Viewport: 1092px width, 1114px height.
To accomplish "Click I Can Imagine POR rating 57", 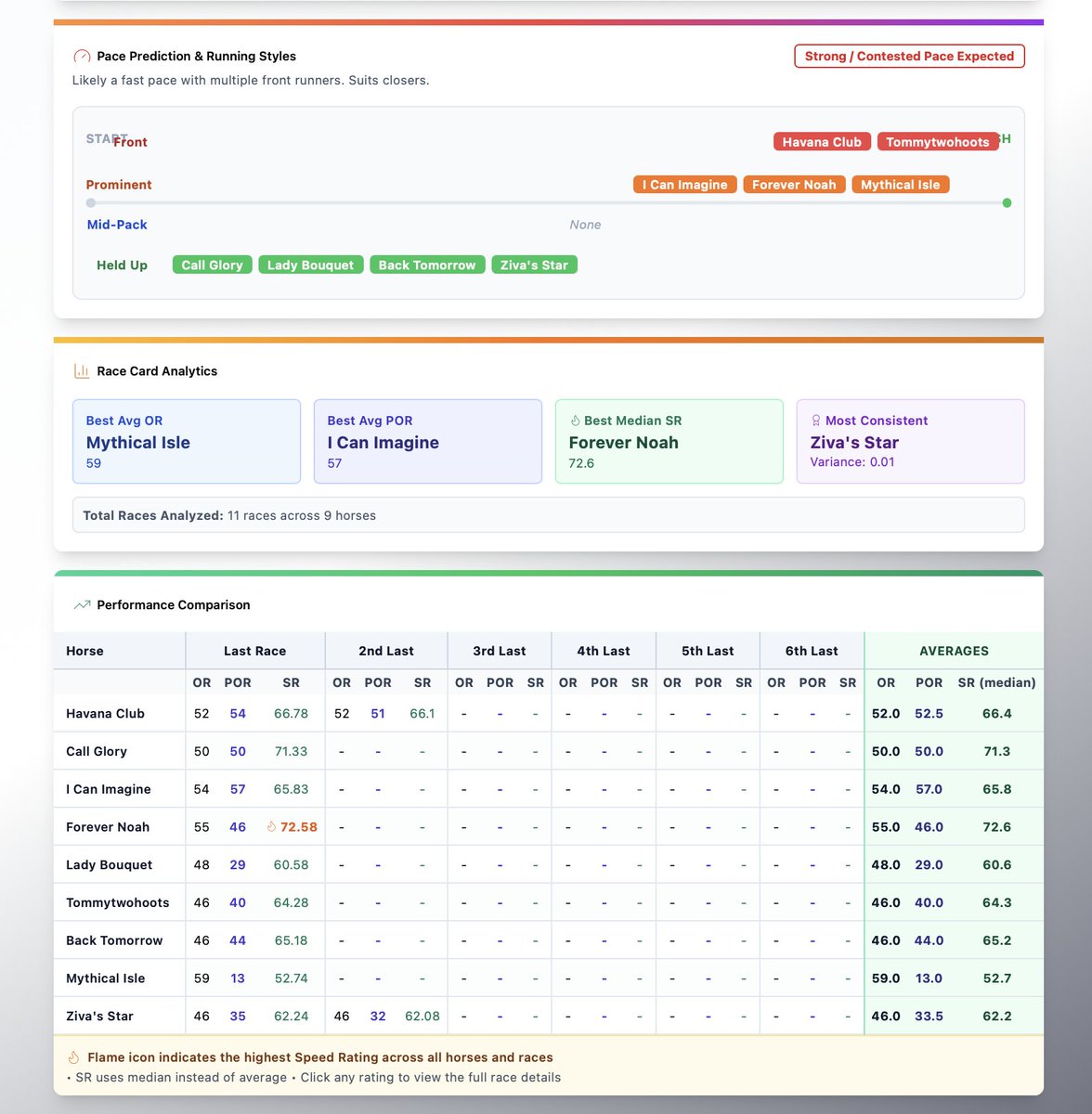I will pyautogui.click(x=238, y=789).
